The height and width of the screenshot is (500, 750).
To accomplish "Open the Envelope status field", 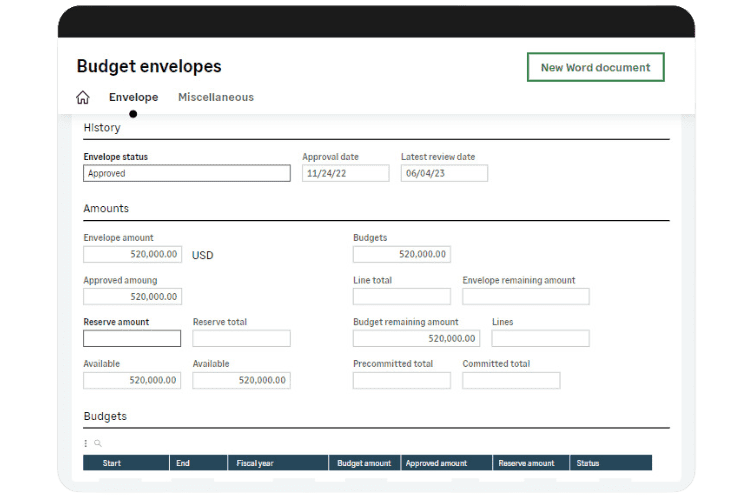I will (186, 173).
